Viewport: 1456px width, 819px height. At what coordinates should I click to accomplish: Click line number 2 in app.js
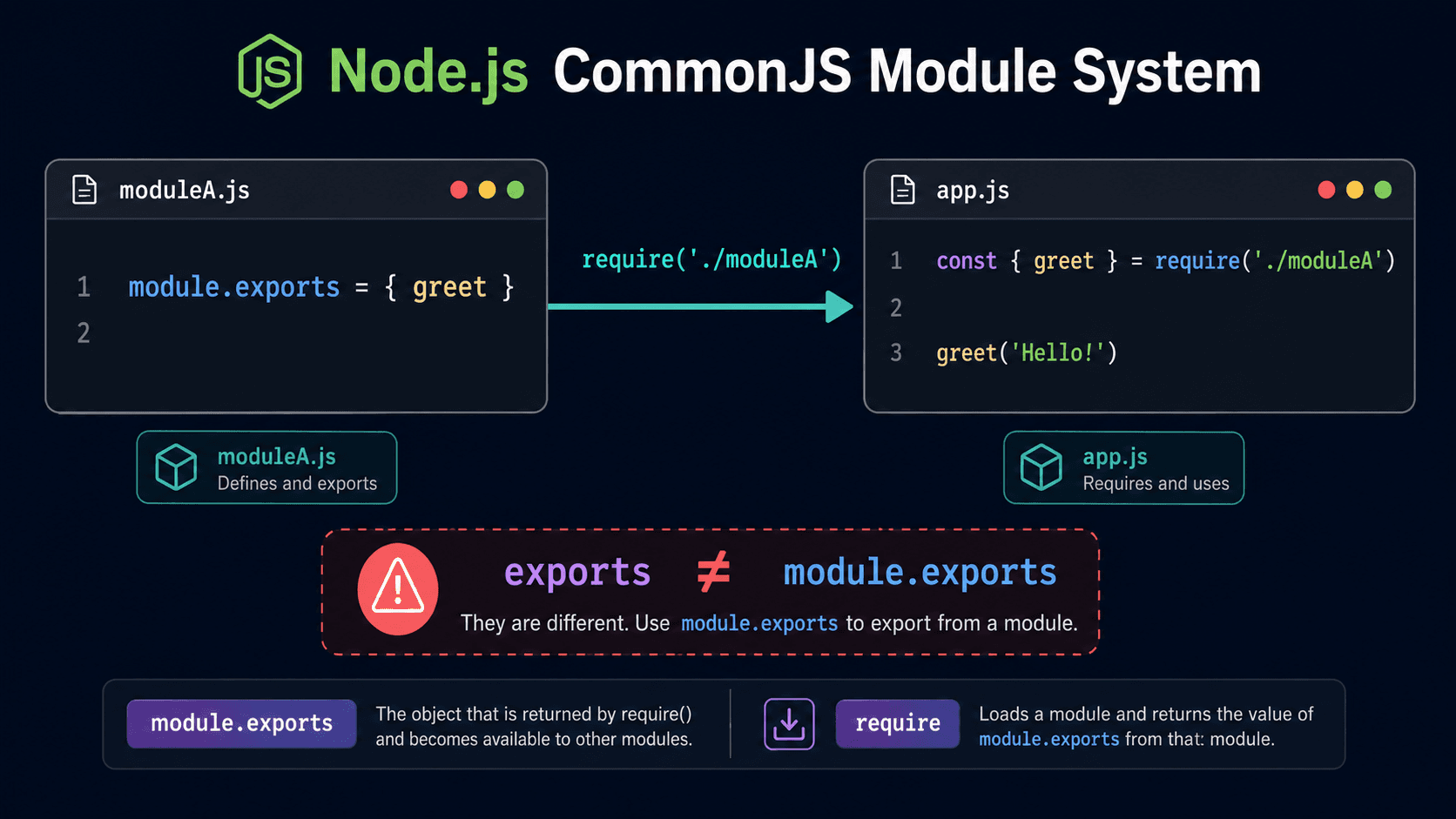pyautogui.click(x=896, y=307)
